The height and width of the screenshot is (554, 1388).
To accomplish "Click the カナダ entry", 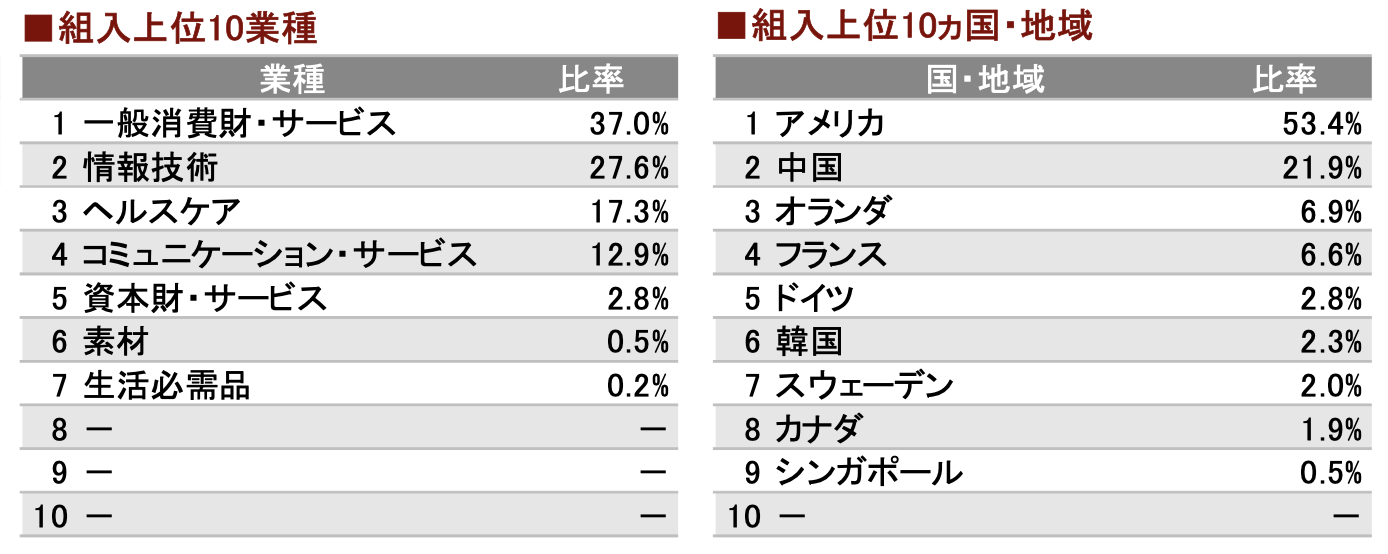I will tap(818, 429).
